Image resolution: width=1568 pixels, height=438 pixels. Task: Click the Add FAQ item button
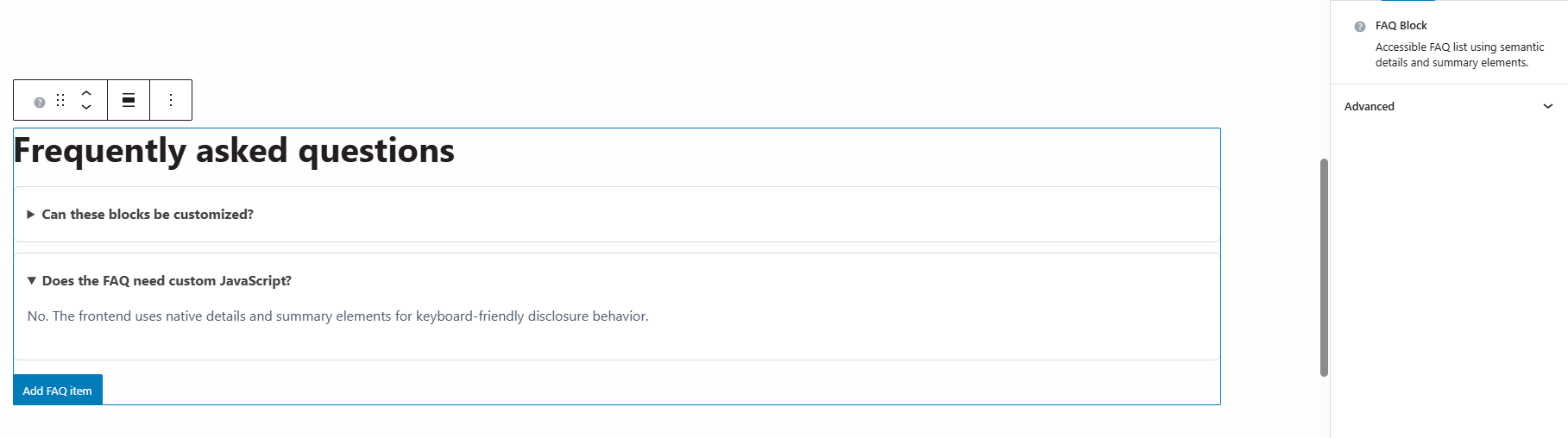coord(58,390)
